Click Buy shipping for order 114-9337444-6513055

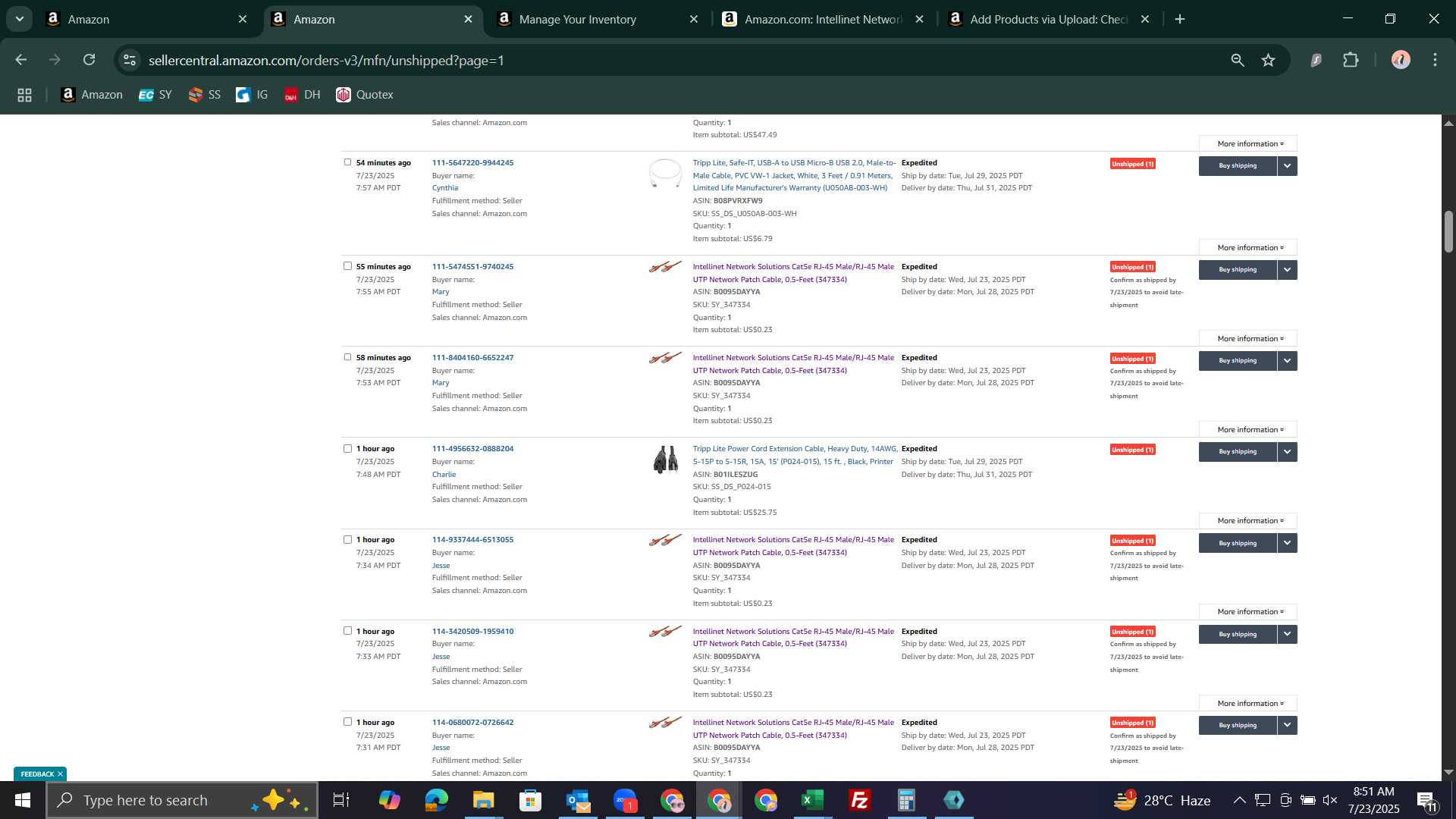[1238, 543]
